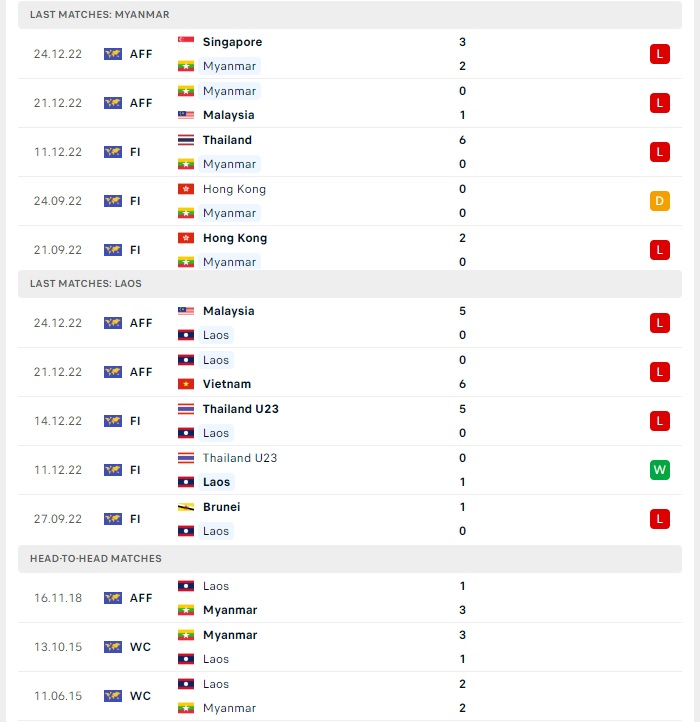
Task: Click Hong Kong flag in 24.09.22 match
Action: tap(186, 189)
